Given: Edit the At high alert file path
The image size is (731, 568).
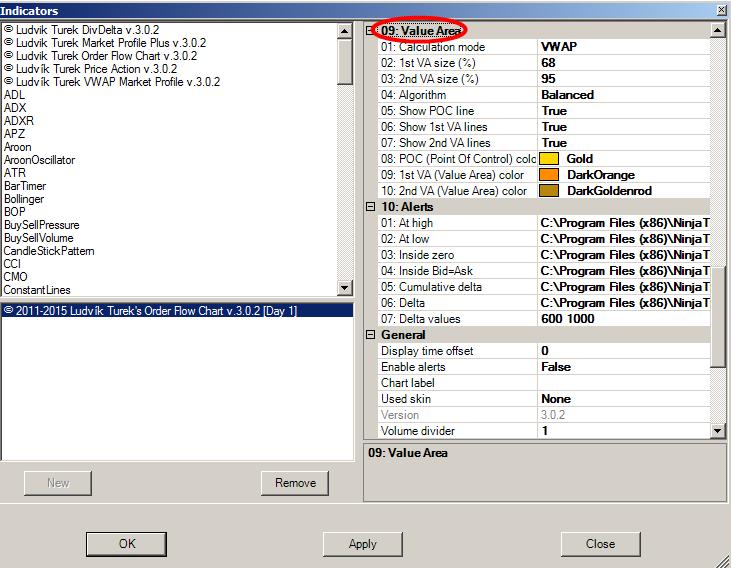Looking at the screenshot, I should pos(624,223).
